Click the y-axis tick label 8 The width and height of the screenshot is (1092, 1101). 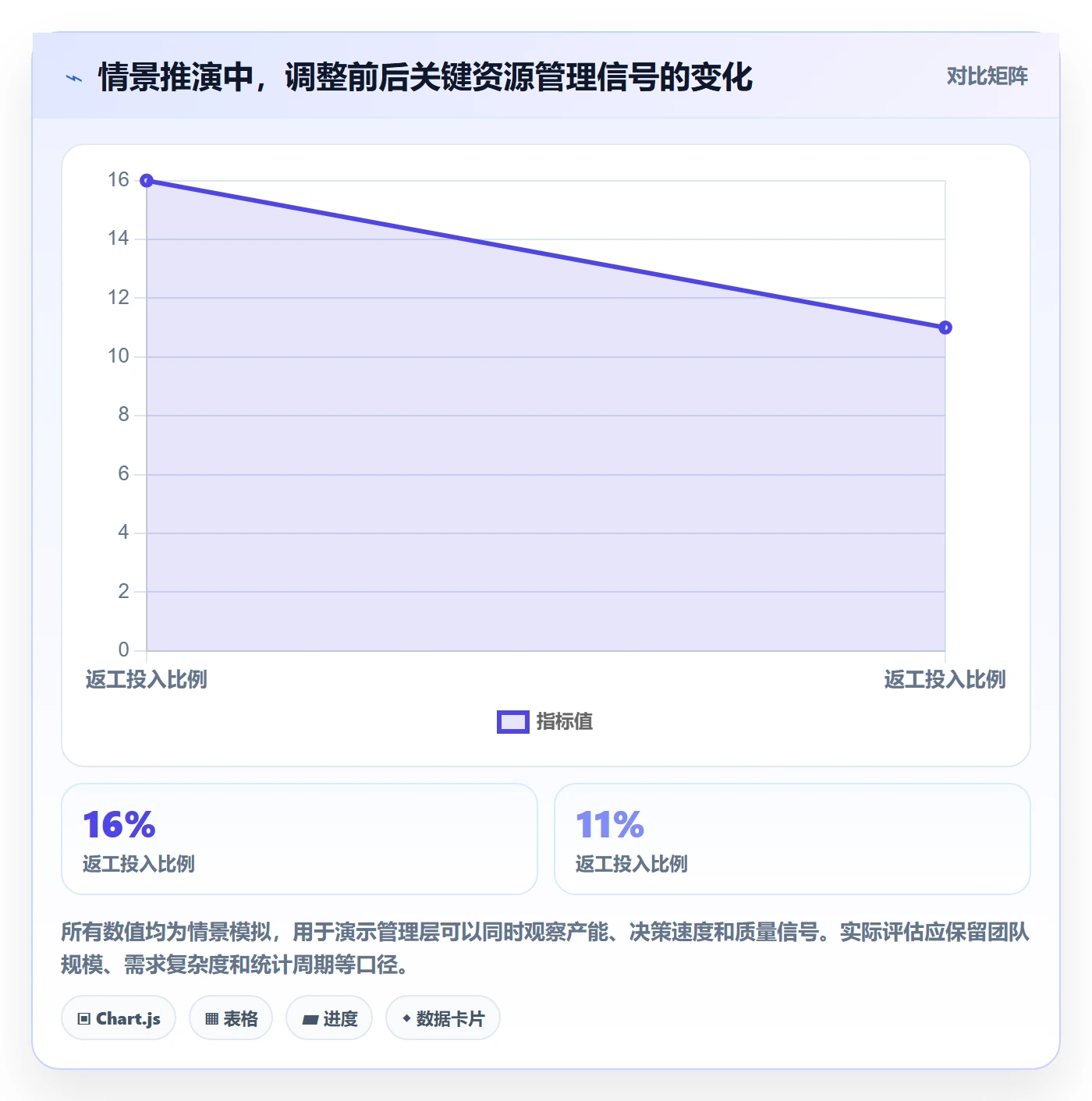tap(123, 415)
